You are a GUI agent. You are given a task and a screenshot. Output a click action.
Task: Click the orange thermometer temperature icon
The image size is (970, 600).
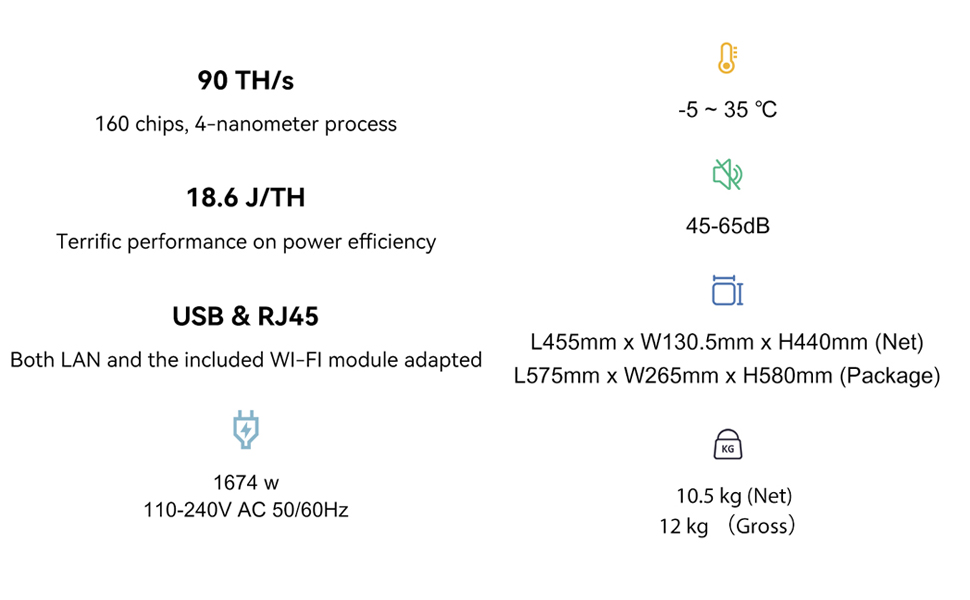click(x=727, y=59)
